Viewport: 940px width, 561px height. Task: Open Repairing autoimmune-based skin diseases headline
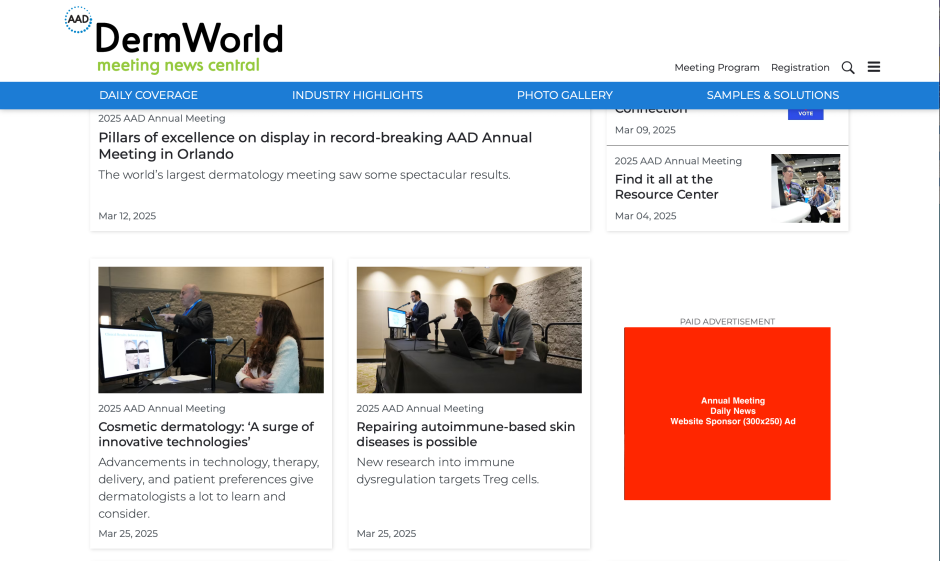coord(466,434)
